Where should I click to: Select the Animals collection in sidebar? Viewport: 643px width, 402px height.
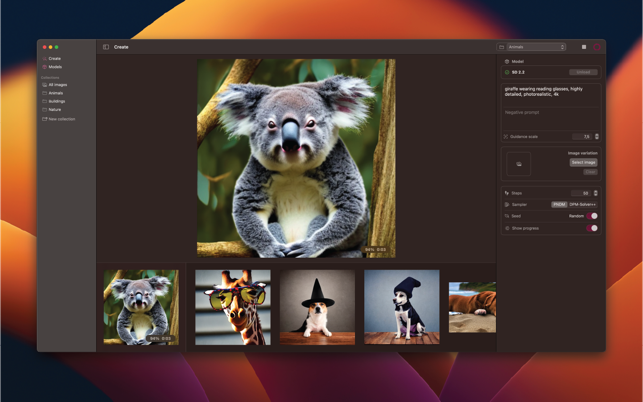[53, 93]
